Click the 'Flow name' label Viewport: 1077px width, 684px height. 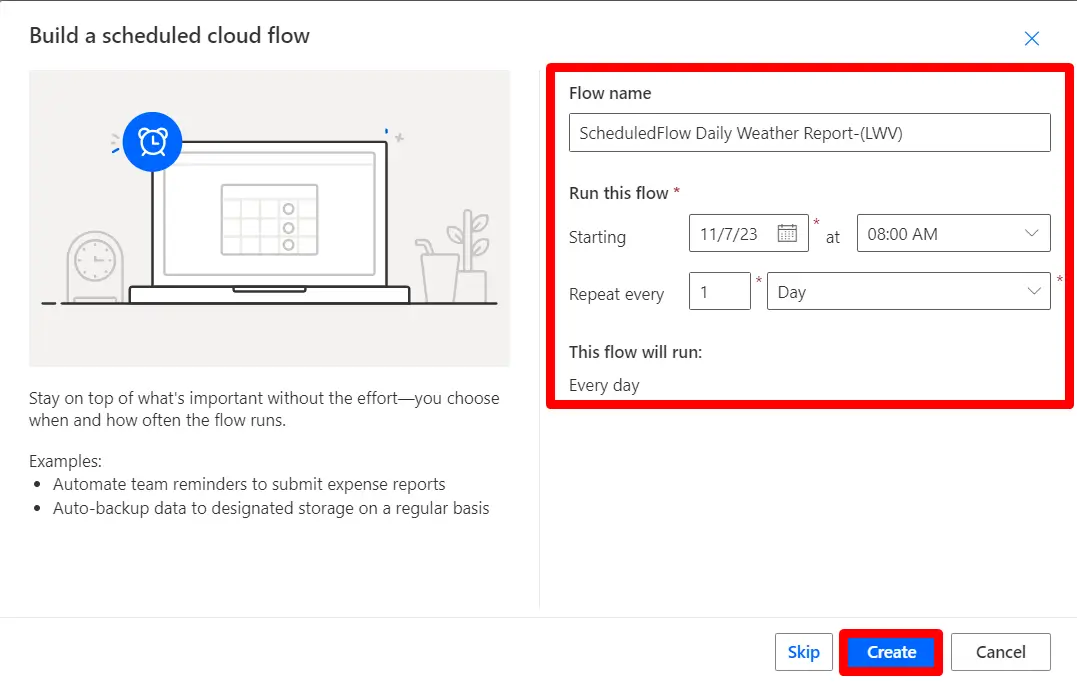point(610,93)
